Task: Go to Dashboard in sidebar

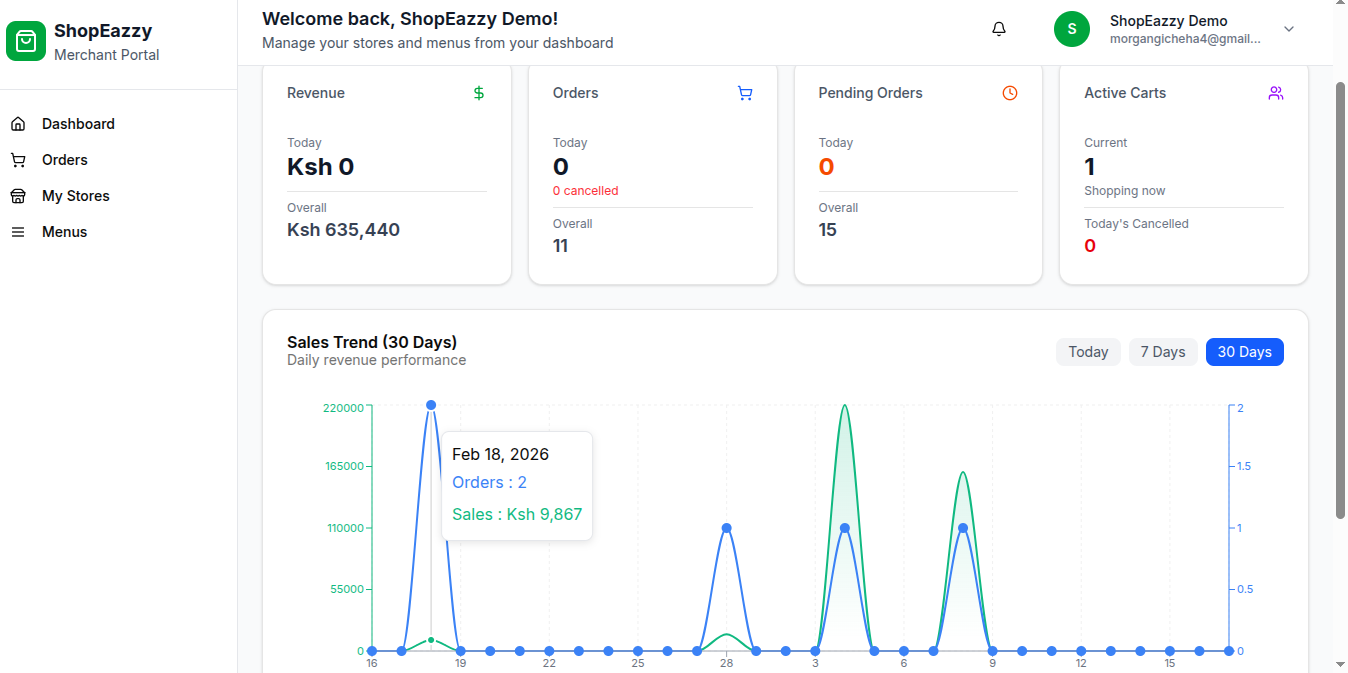Action: tap(78, 124)
